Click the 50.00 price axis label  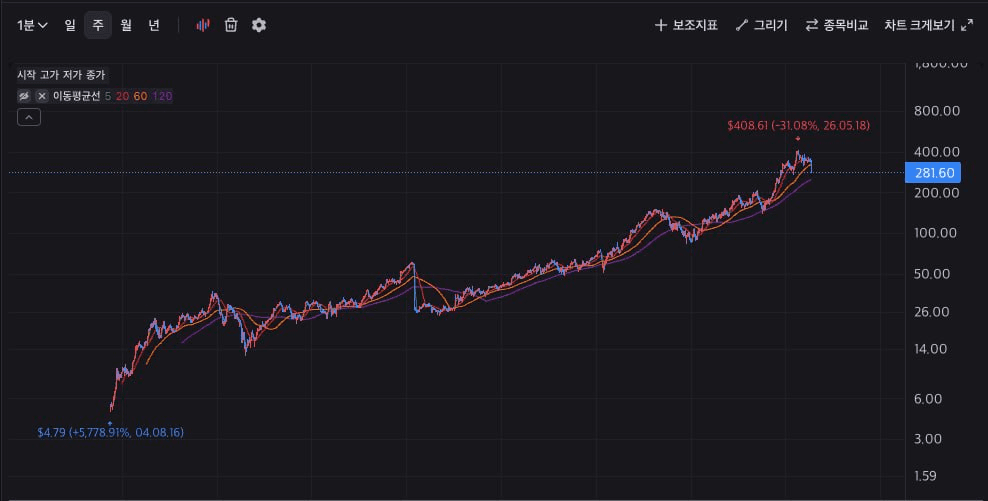click(x=933, y=274)
